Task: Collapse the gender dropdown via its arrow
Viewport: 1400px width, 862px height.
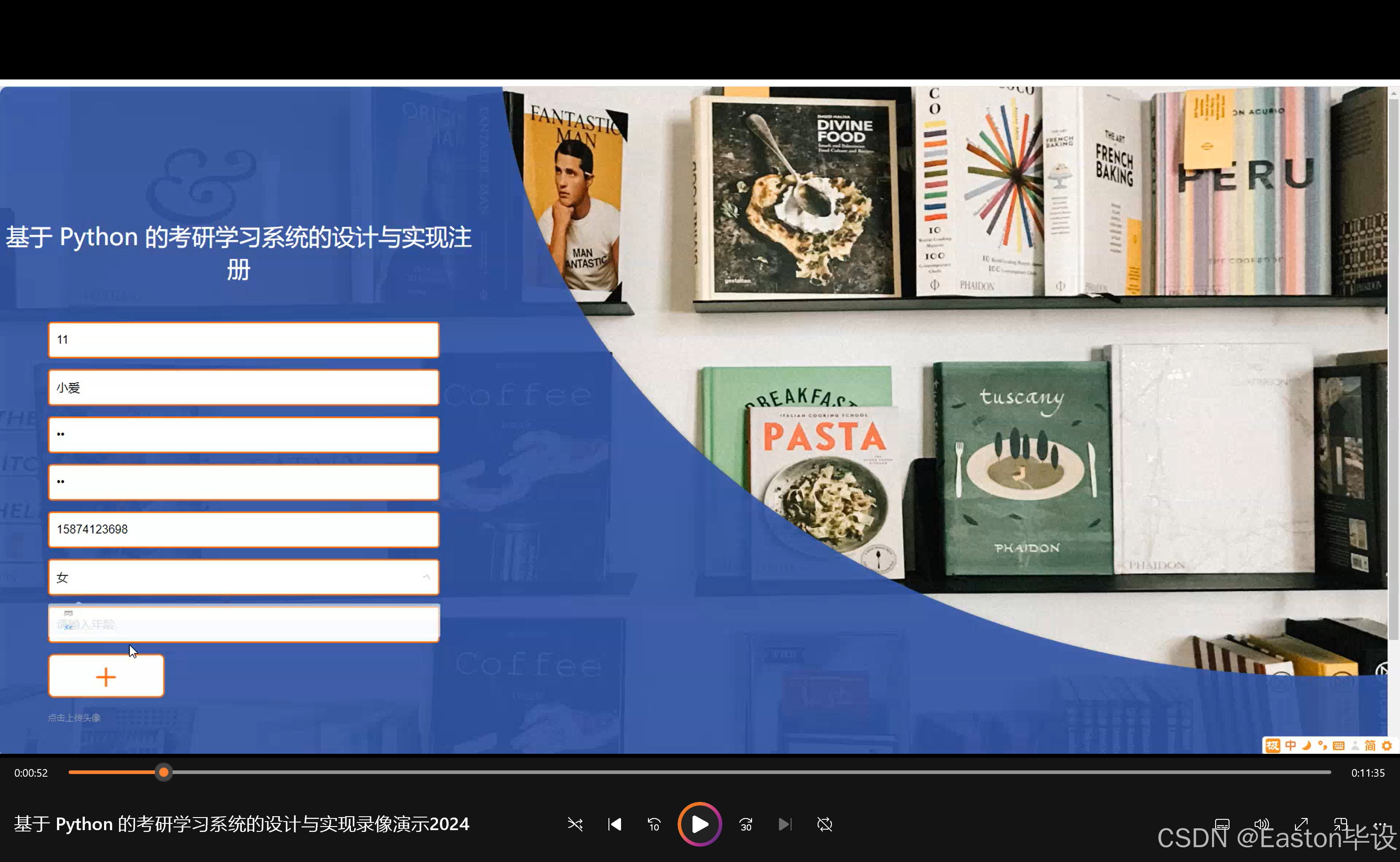Action: tap(426, 577)
